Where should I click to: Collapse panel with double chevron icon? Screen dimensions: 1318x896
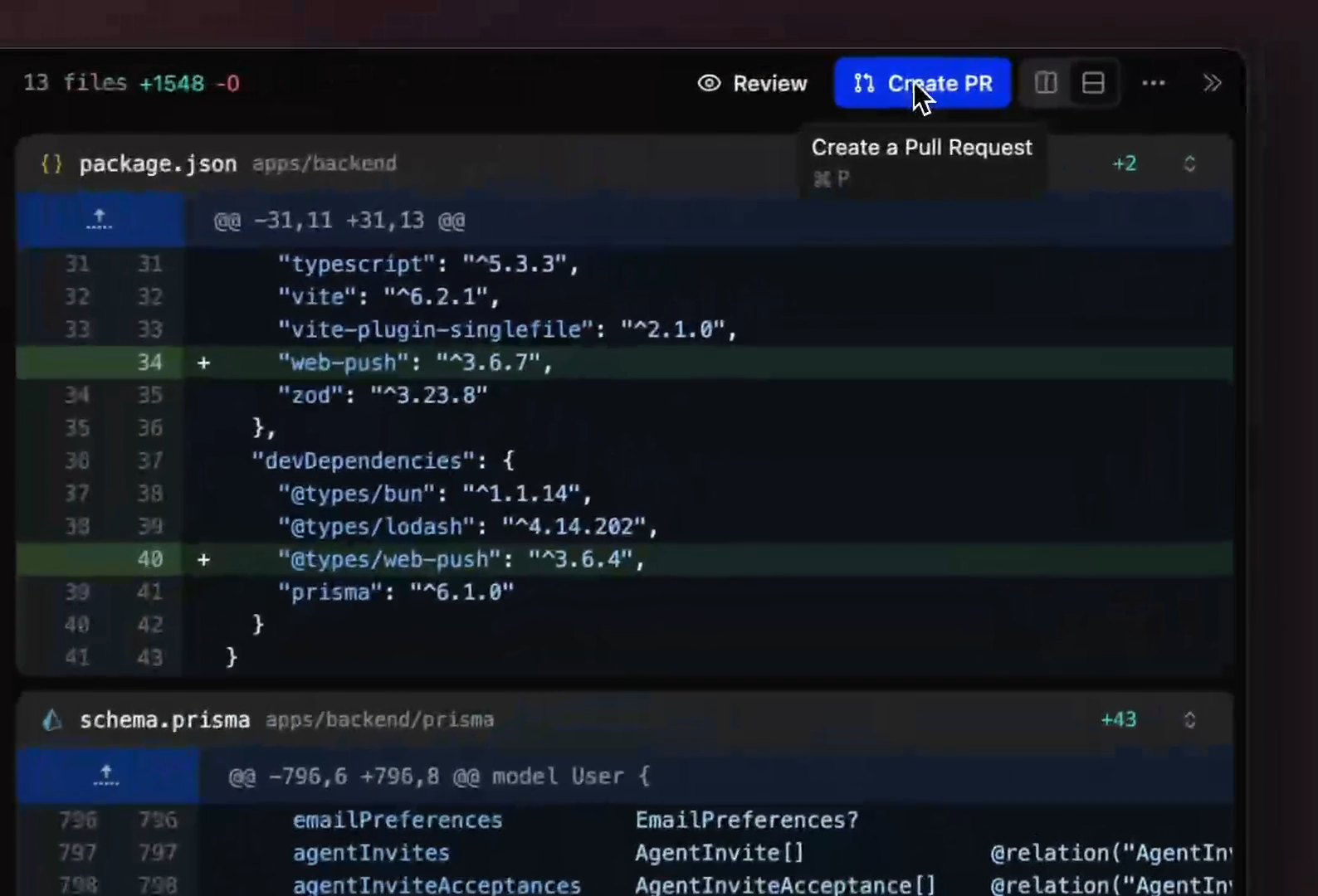(x=1212, y=83)
